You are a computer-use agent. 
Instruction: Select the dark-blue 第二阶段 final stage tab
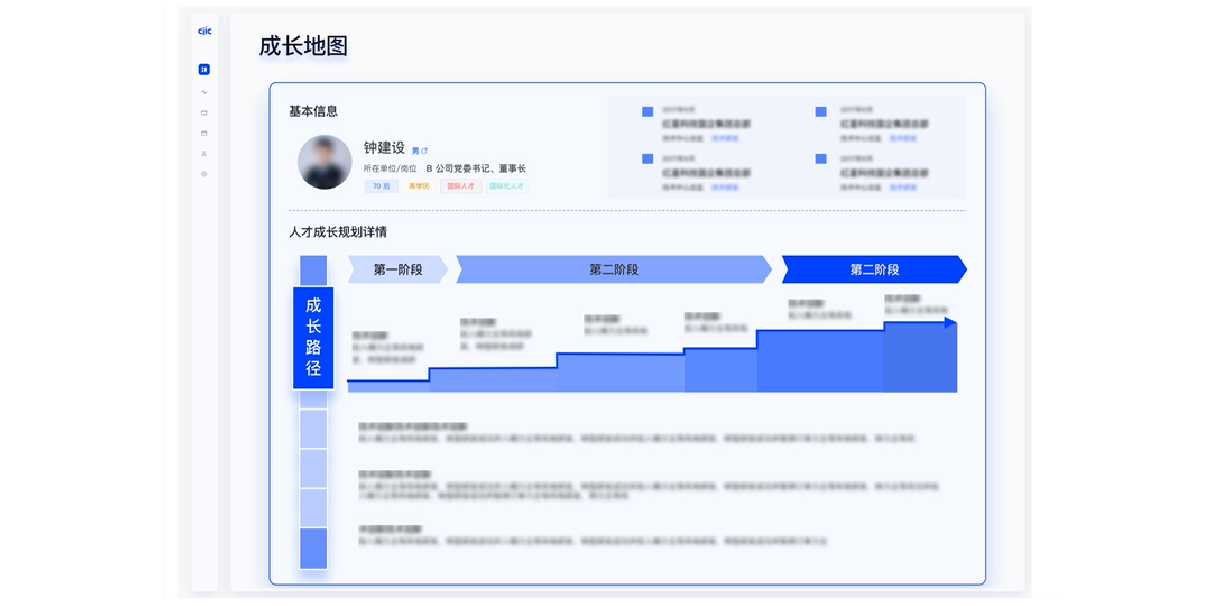pos(874,270)
